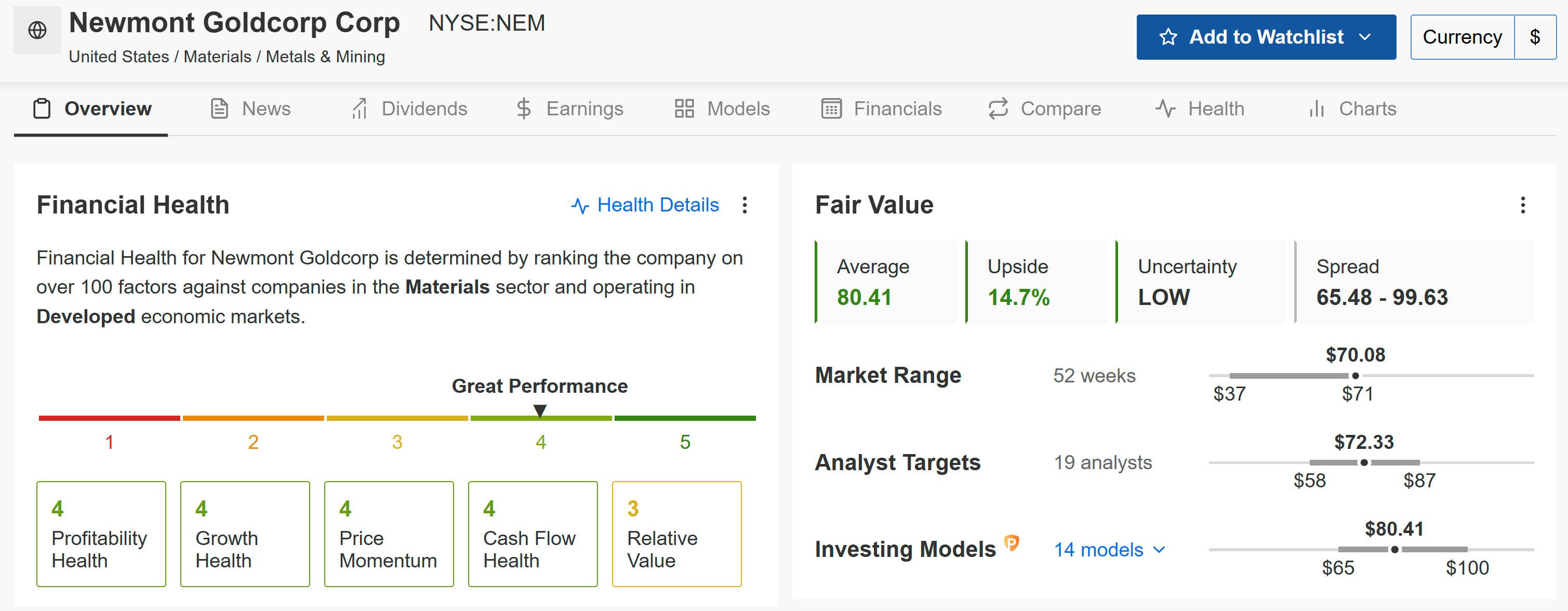The image size is (1568, 611).
Task: Click the red segment labeled 1
Action: (110, 419)
